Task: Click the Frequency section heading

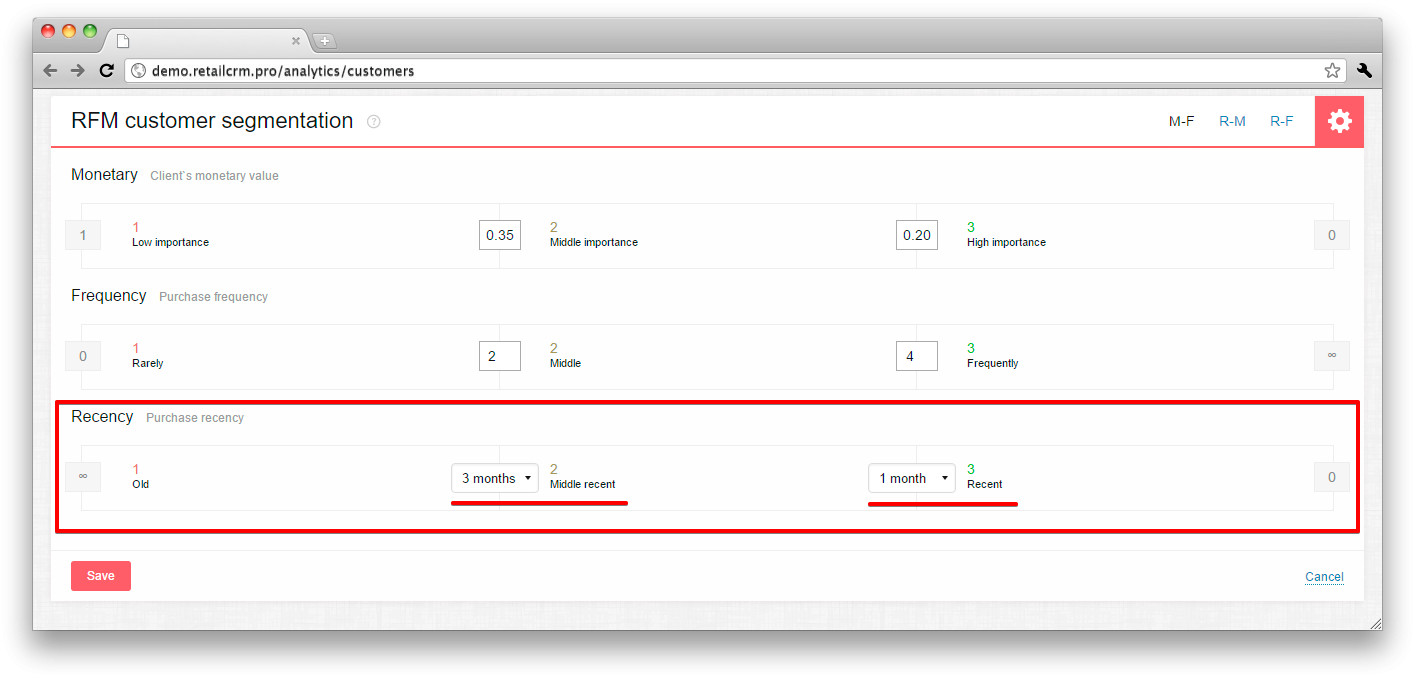Action: (109, 296)
